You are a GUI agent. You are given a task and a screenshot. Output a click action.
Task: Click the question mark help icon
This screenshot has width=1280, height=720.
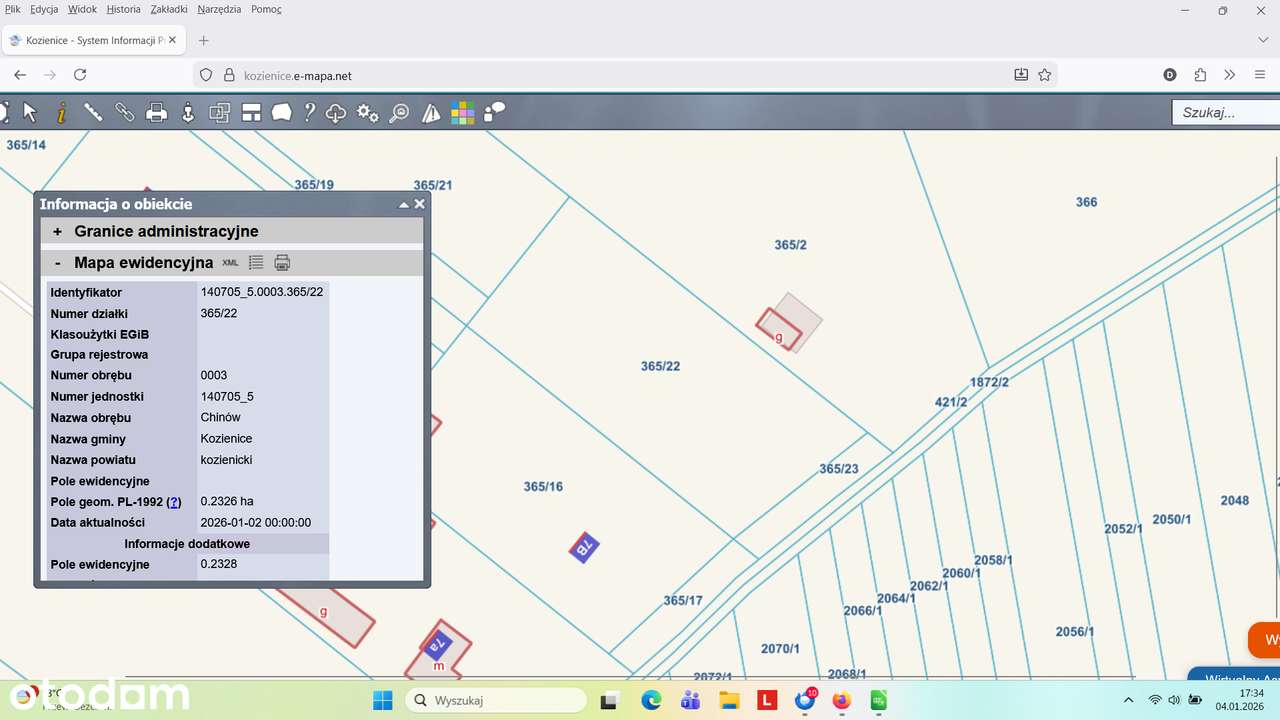tap(310, 112)
